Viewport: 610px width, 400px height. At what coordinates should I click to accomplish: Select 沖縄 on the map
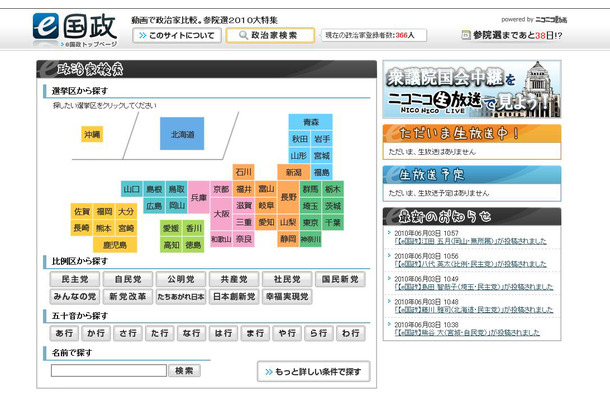(x=92, y=134)
